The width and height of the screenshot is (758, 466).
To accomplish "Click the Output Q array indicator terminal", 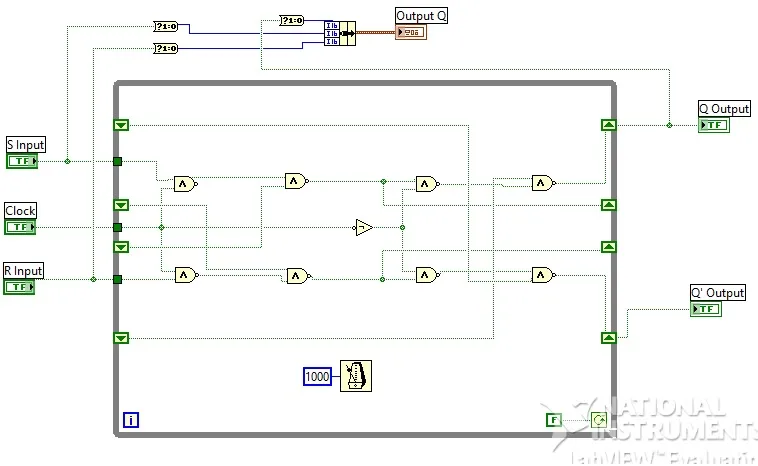I will pos(411,32).
